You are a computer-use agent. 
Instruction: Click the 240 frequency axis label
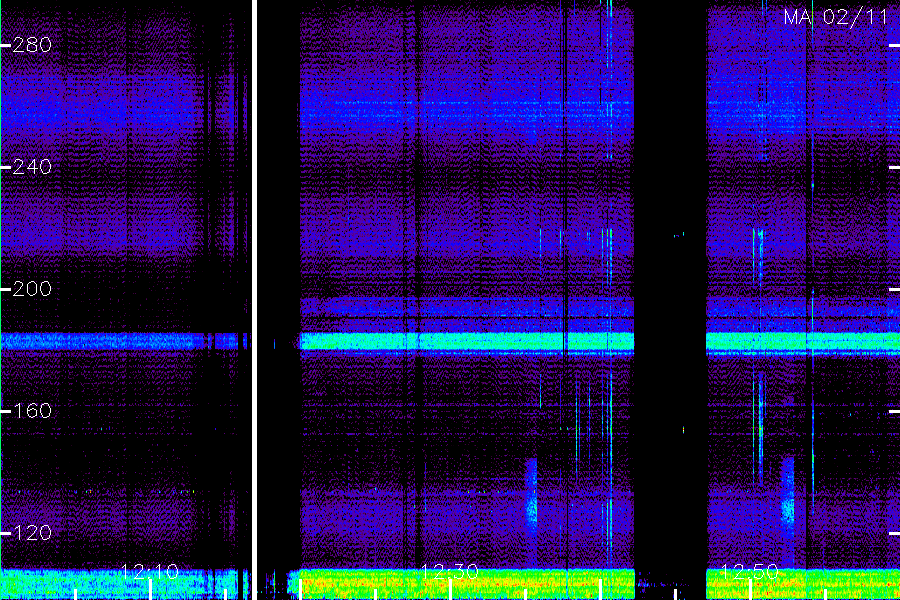click(32, 167)
